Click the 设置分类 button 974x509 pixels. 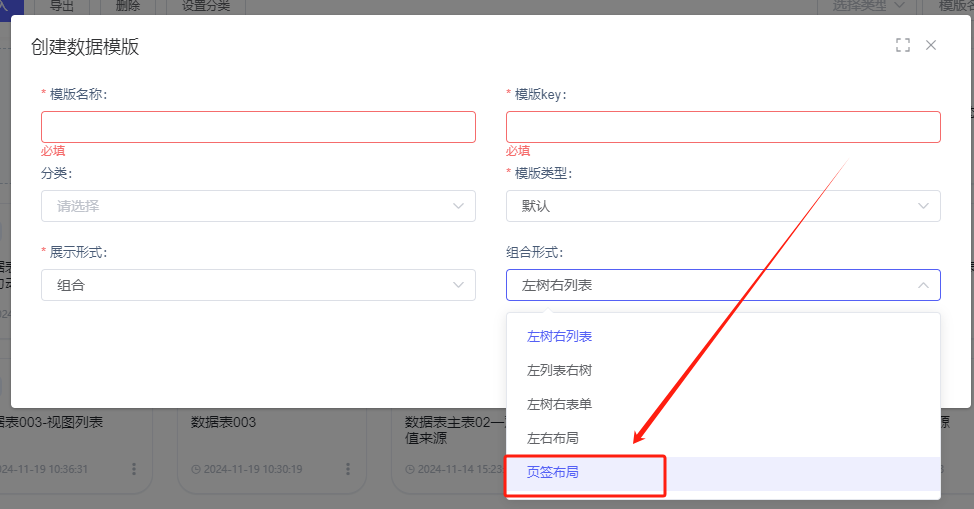[x=206, y=6]
